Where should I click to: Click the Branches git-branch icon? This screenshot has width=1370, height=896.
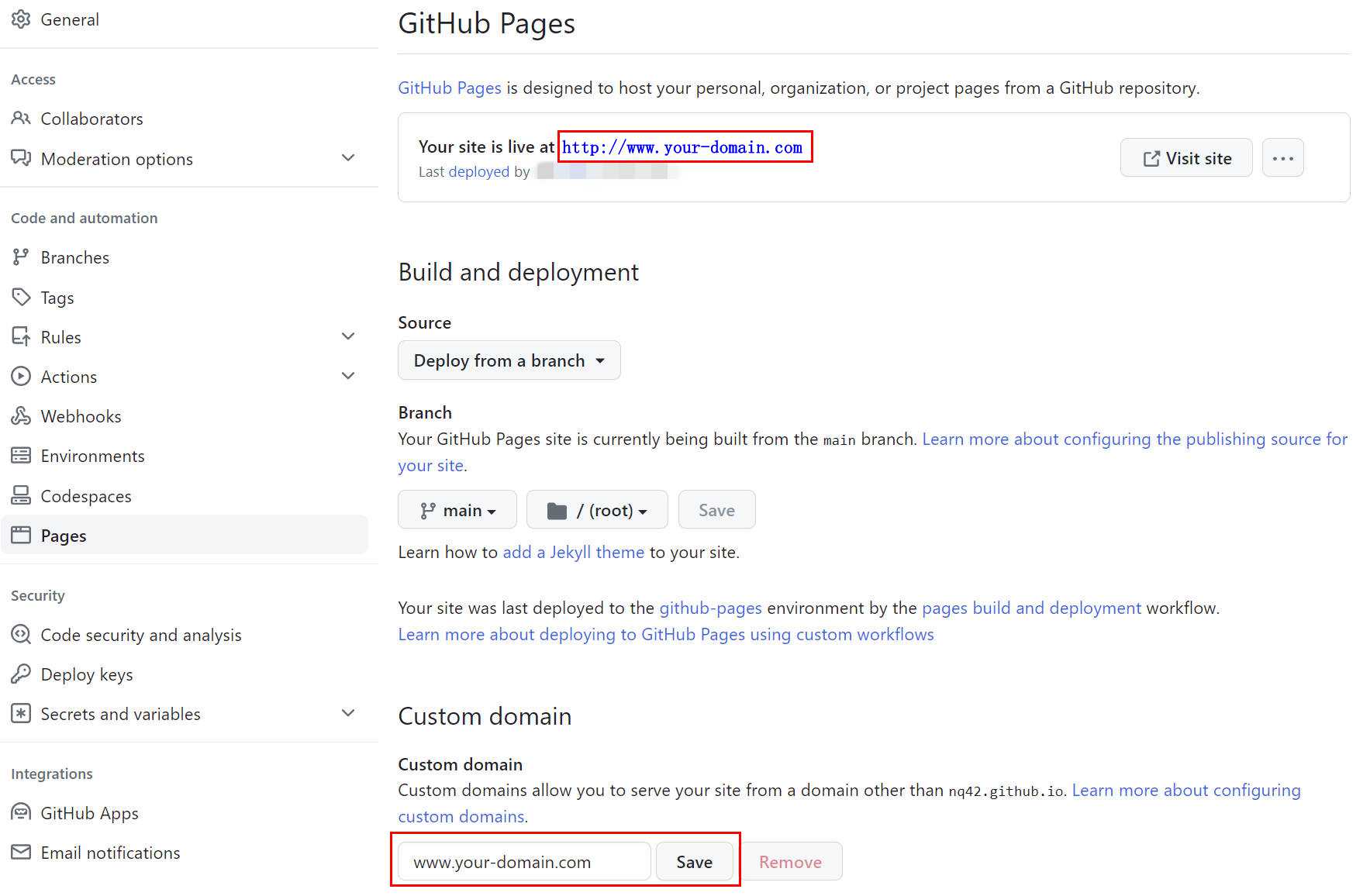coord(21,257)
